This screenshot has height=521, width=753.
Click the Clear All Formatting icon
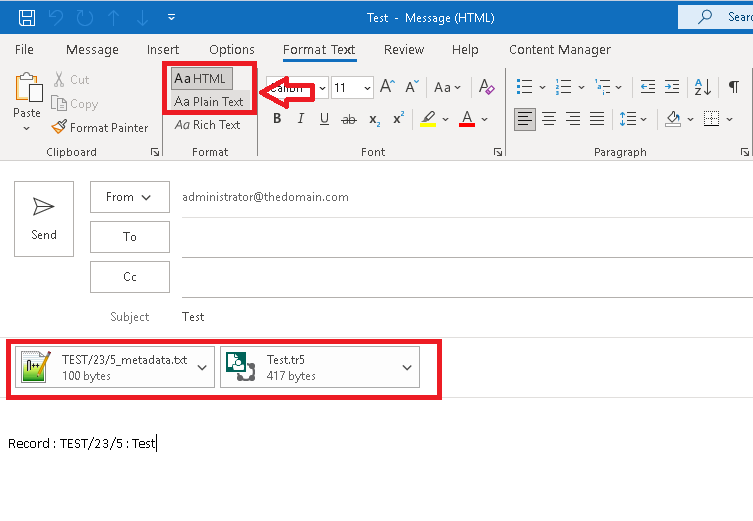[x=486, y=87]
